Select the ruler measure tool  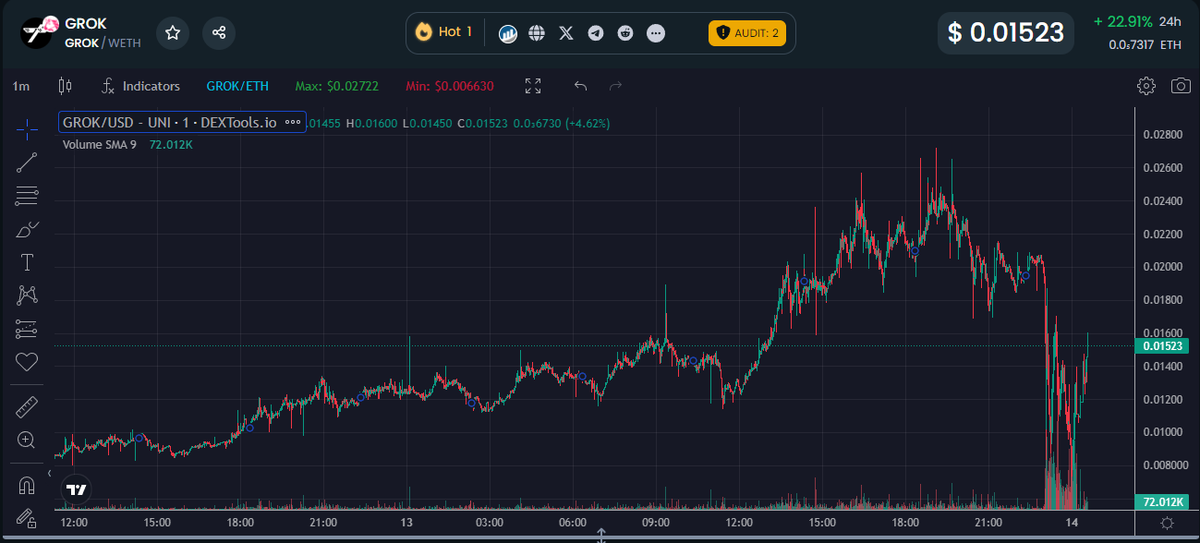pyautogui.click(x=27, y=406)
